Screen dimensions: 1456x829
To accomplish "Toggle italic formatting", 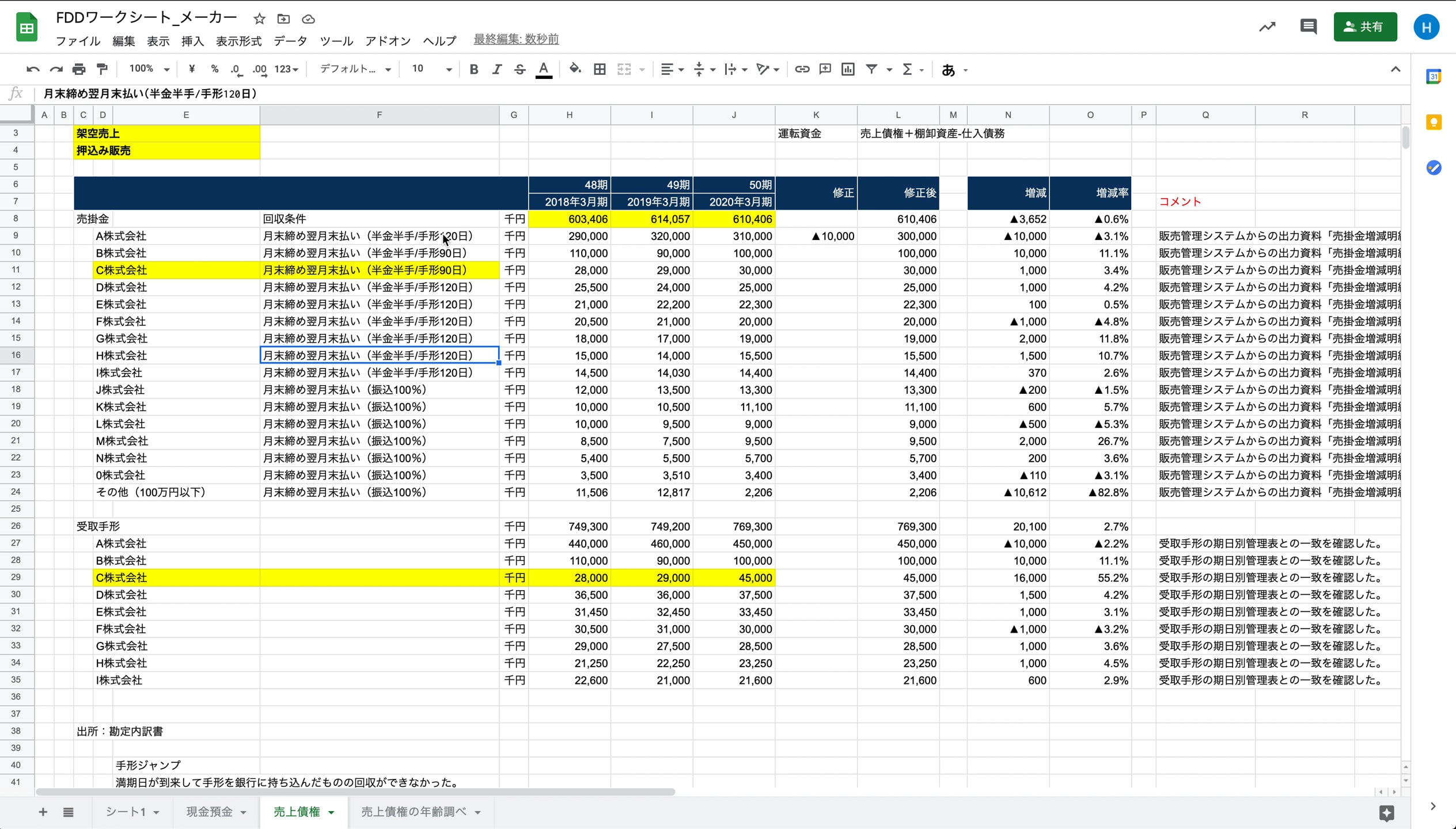I will 496,69.
